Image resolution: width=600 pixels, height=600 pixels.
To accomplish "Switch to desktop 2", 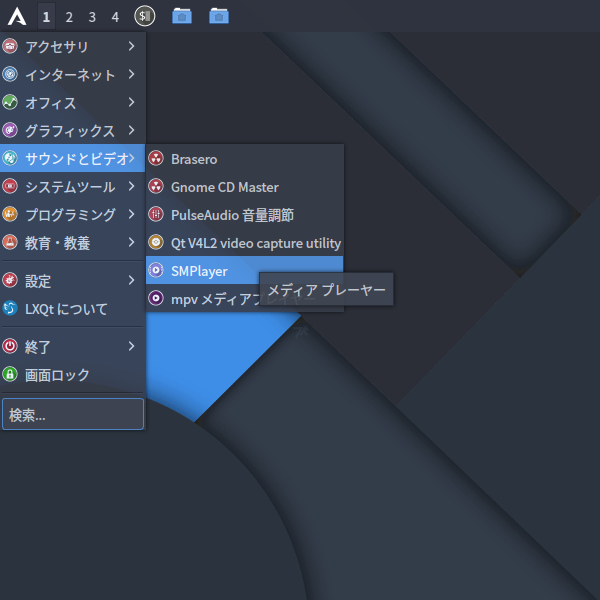I will click(x=69, y=16).
